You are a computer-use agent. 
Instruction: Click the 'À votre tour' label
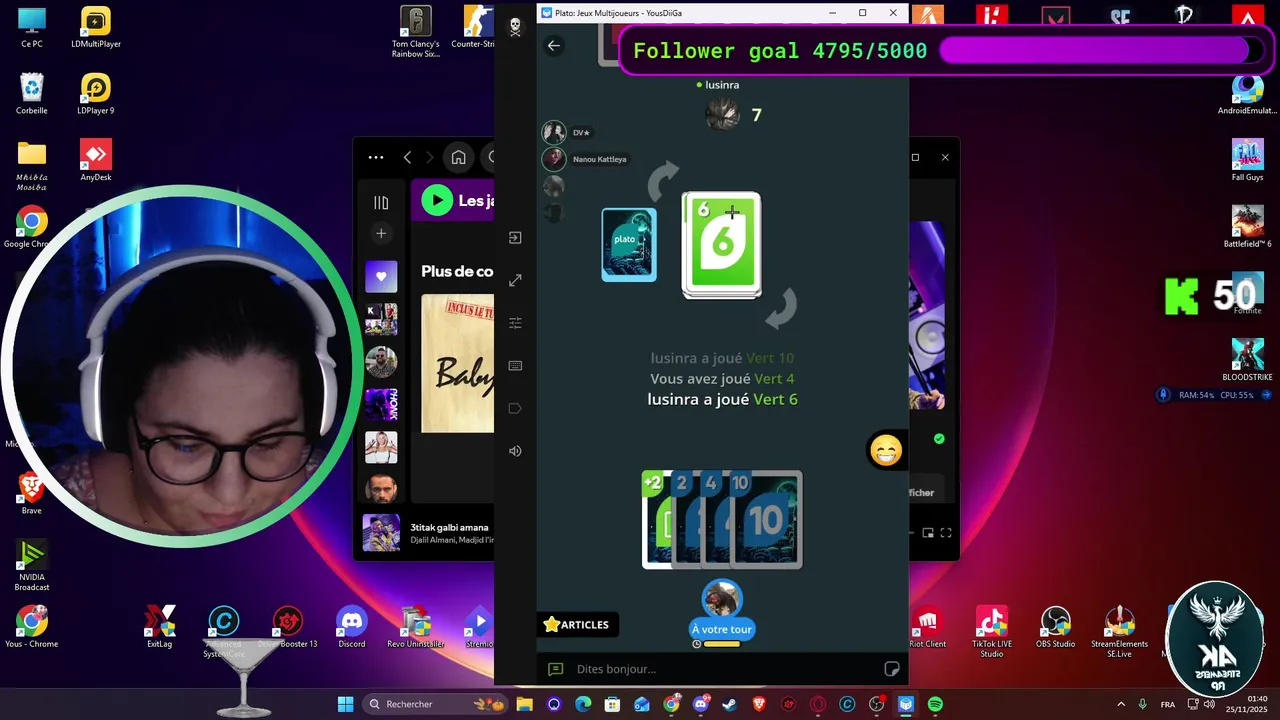tap(722, 629)
